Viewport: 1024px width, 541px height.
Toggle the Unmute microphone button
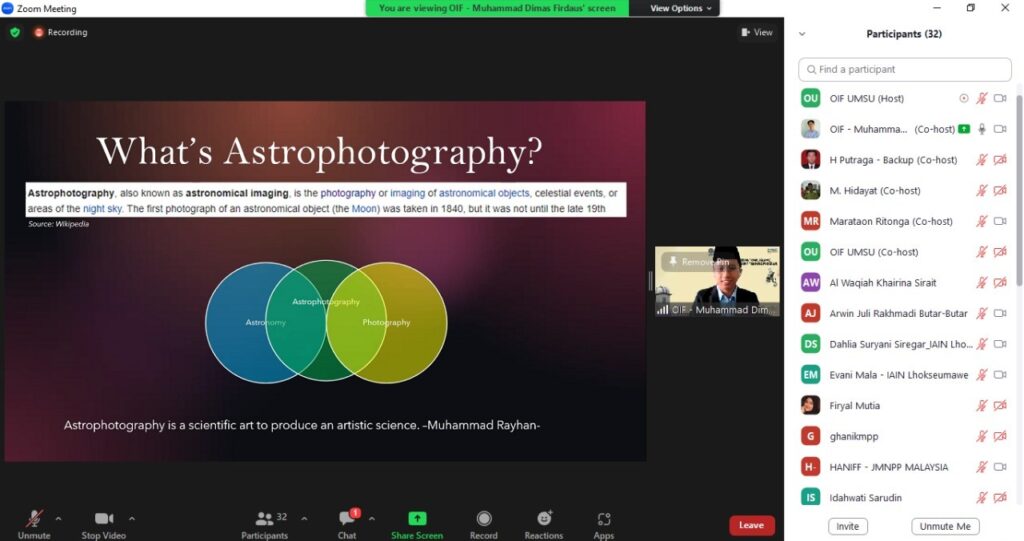34,518
